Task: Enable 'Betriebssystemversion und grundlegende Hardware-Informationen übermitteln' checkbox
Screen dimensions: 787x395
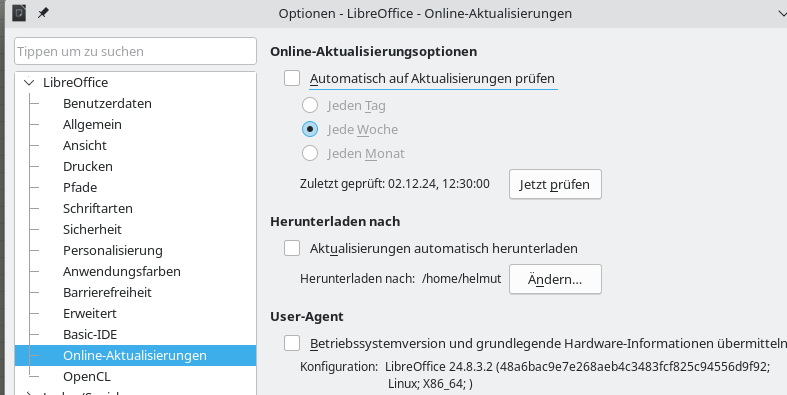Action: 292,343
